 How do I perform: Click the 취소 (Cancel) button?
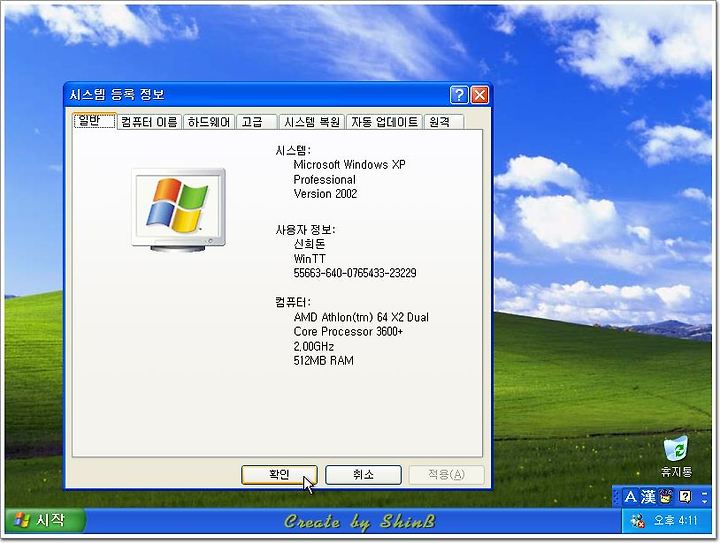(x=363, y=475)
